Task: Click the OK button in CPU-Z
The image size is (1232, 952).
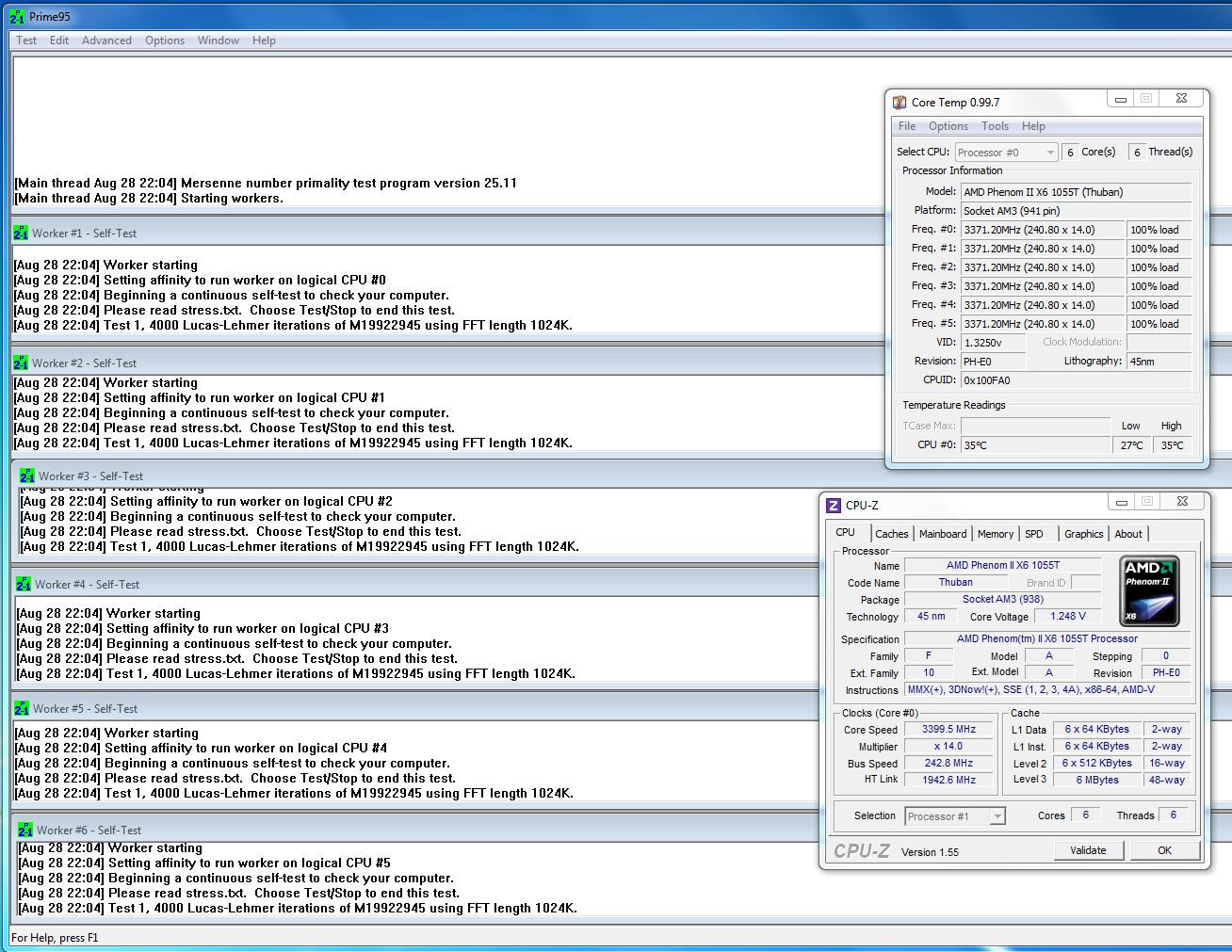Action: click(1164, 850)
